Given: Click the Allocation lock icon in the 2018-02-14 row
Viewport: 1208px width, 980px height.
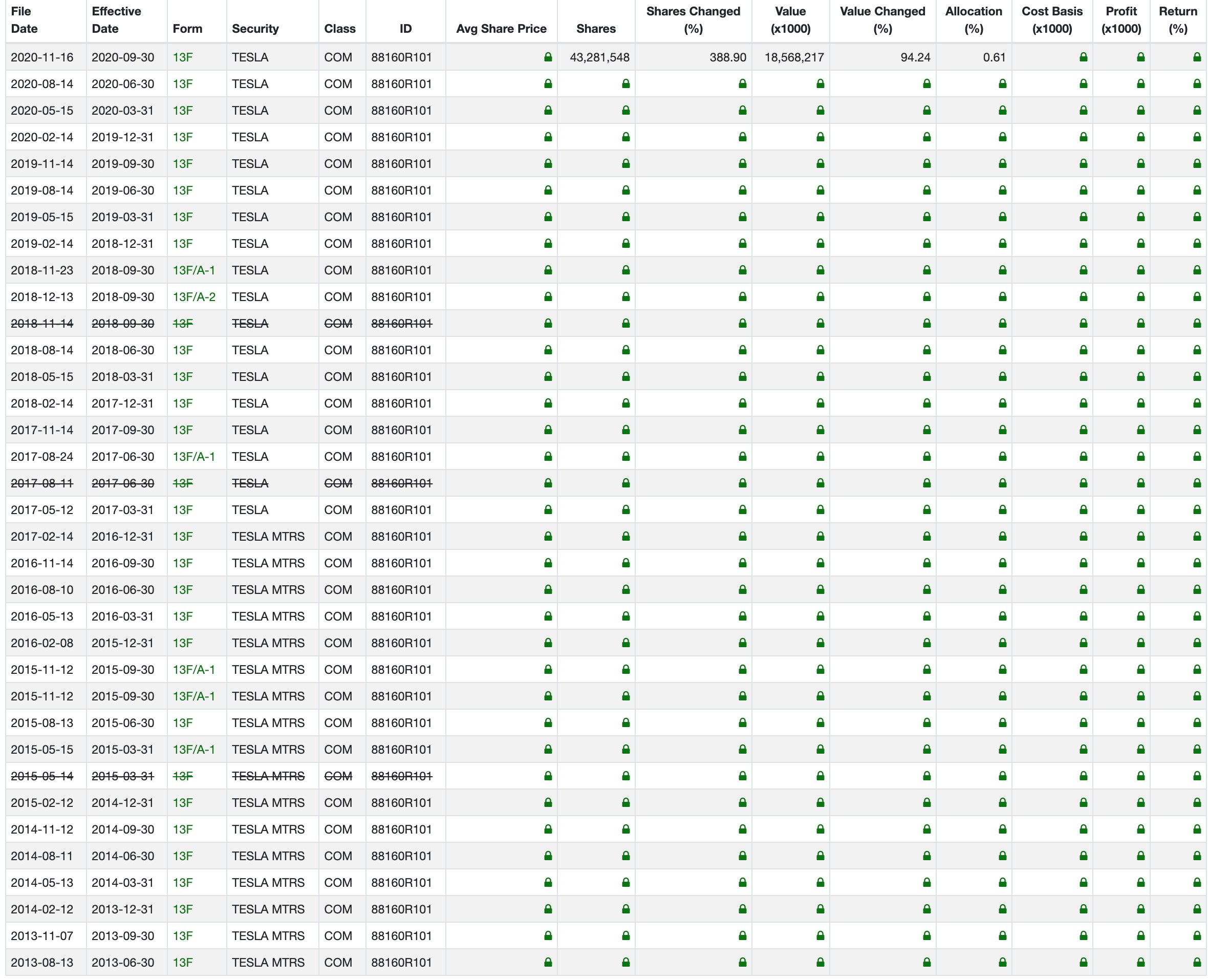Looking at the screenshot, I should click(1002, 403).
